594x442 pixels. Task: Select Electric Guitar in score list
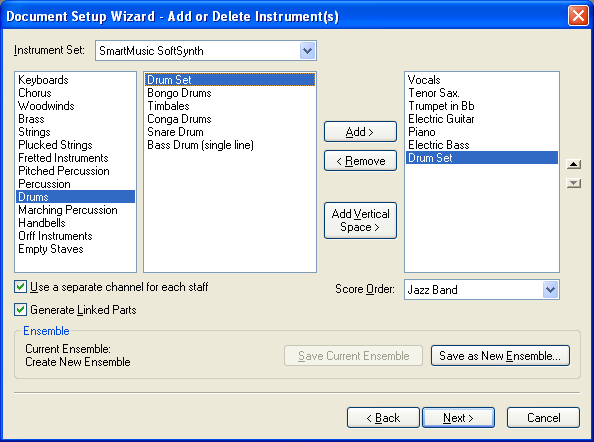tap(441, 119)
